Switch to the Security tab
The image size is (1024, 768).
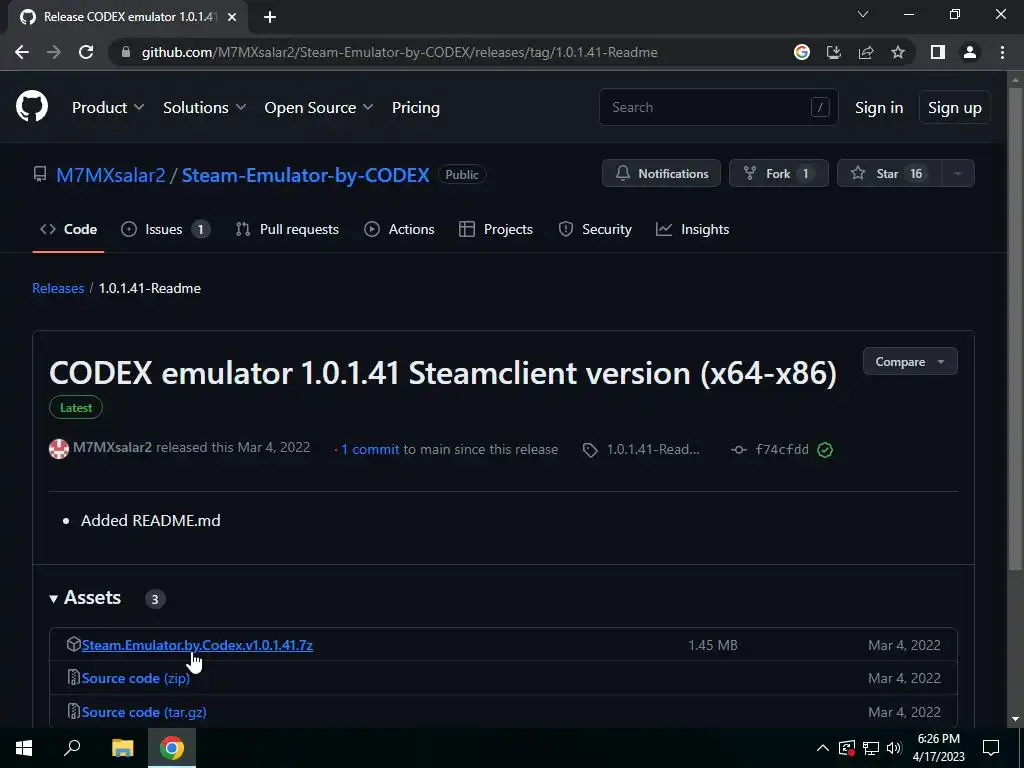[595, 229]
